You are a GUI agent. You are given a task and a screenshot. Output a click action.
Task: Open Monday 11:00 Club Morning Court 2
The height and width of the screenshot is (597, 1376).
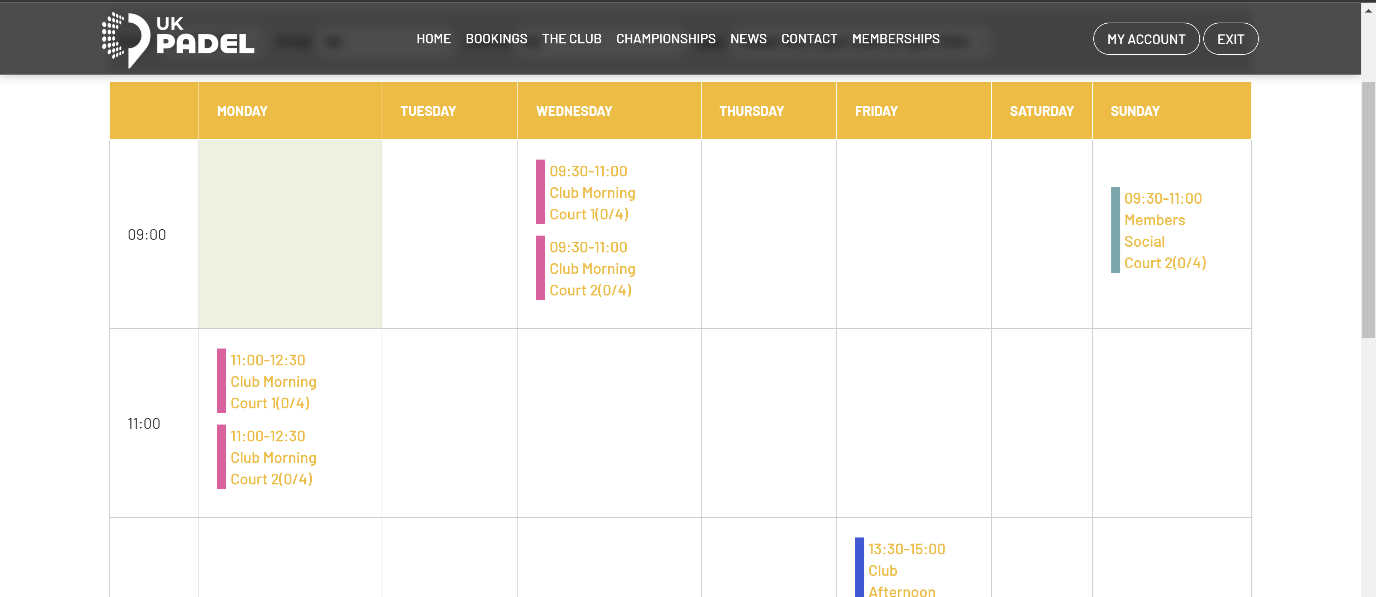[273, 457]
